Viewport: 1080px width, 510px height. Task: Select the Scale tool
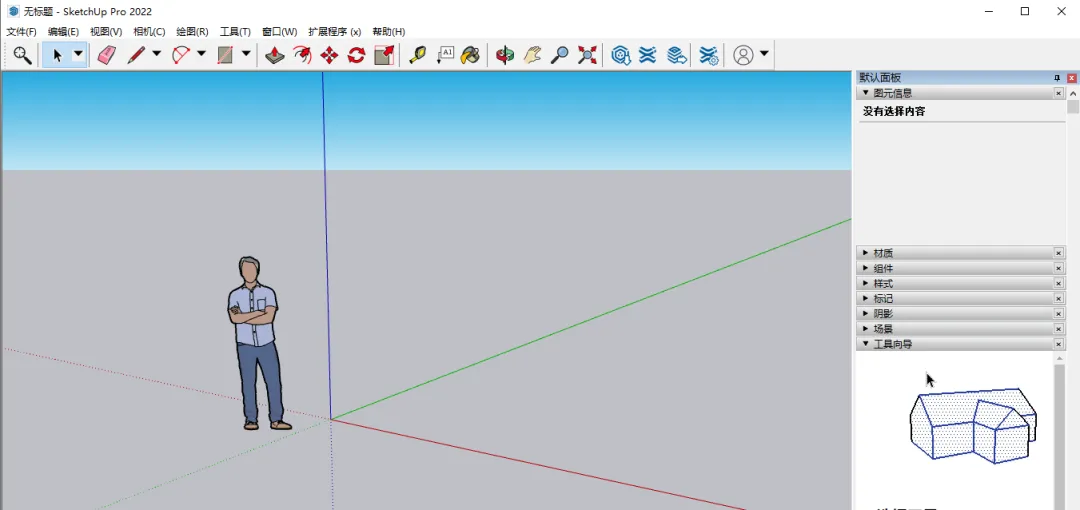click(x=384, y=55)
